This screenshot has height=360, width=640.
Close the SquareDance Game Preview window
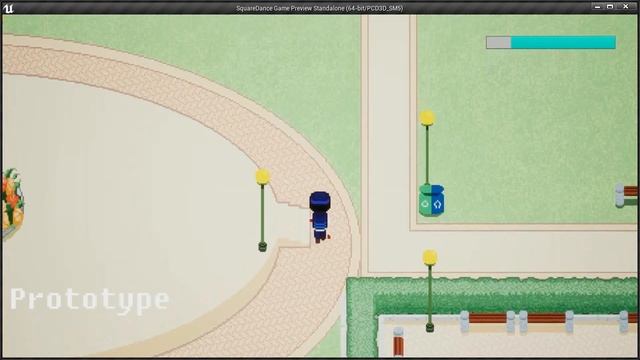(626, 7)
